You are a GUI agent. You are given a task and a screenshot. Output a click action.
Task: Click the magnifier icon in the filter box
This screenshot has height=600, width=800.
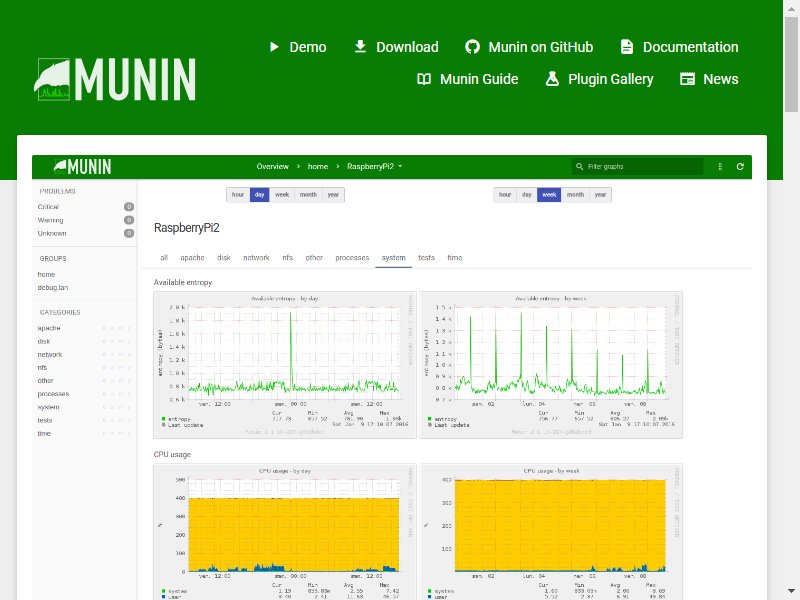pos(580,166)
